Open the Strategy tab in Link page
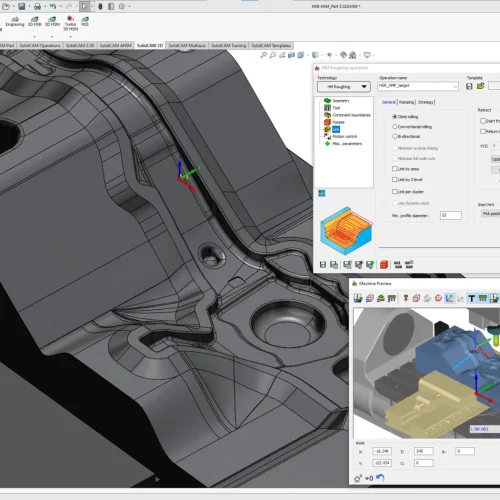This screenshot has width=500, height=500. point(426,102)
